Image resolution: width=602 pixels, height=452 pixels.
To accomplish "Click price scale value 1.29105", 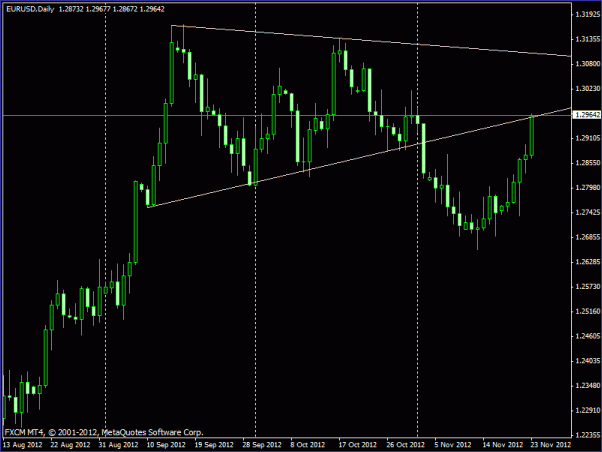I will click(x=587, y=138).
